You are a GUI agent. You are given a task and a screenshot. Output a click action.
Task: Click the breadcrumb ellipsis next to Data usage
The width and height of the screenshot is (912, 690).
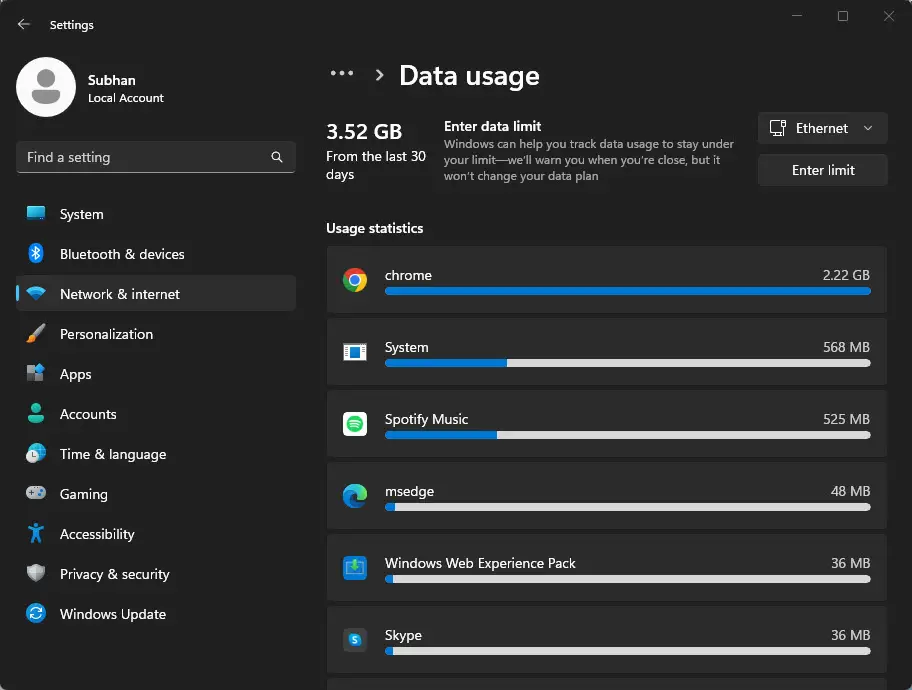342,73
